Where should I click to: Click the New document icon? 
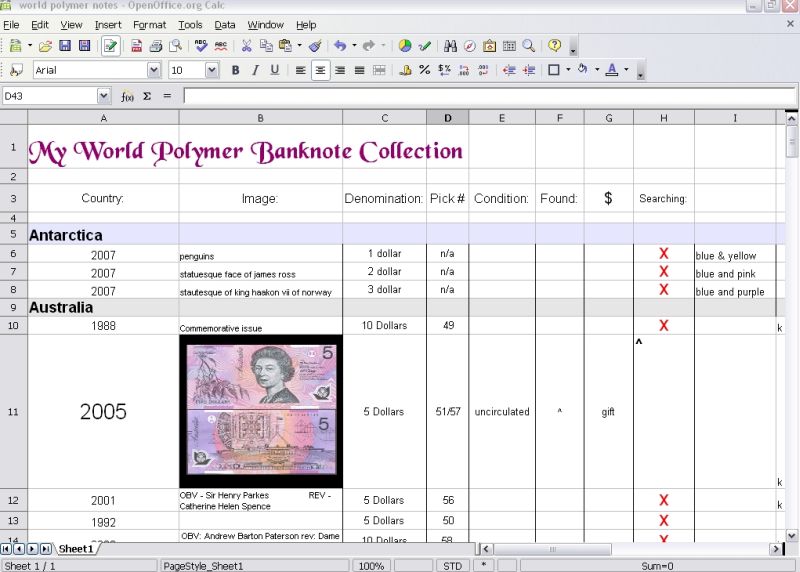[x=15, y=46]
